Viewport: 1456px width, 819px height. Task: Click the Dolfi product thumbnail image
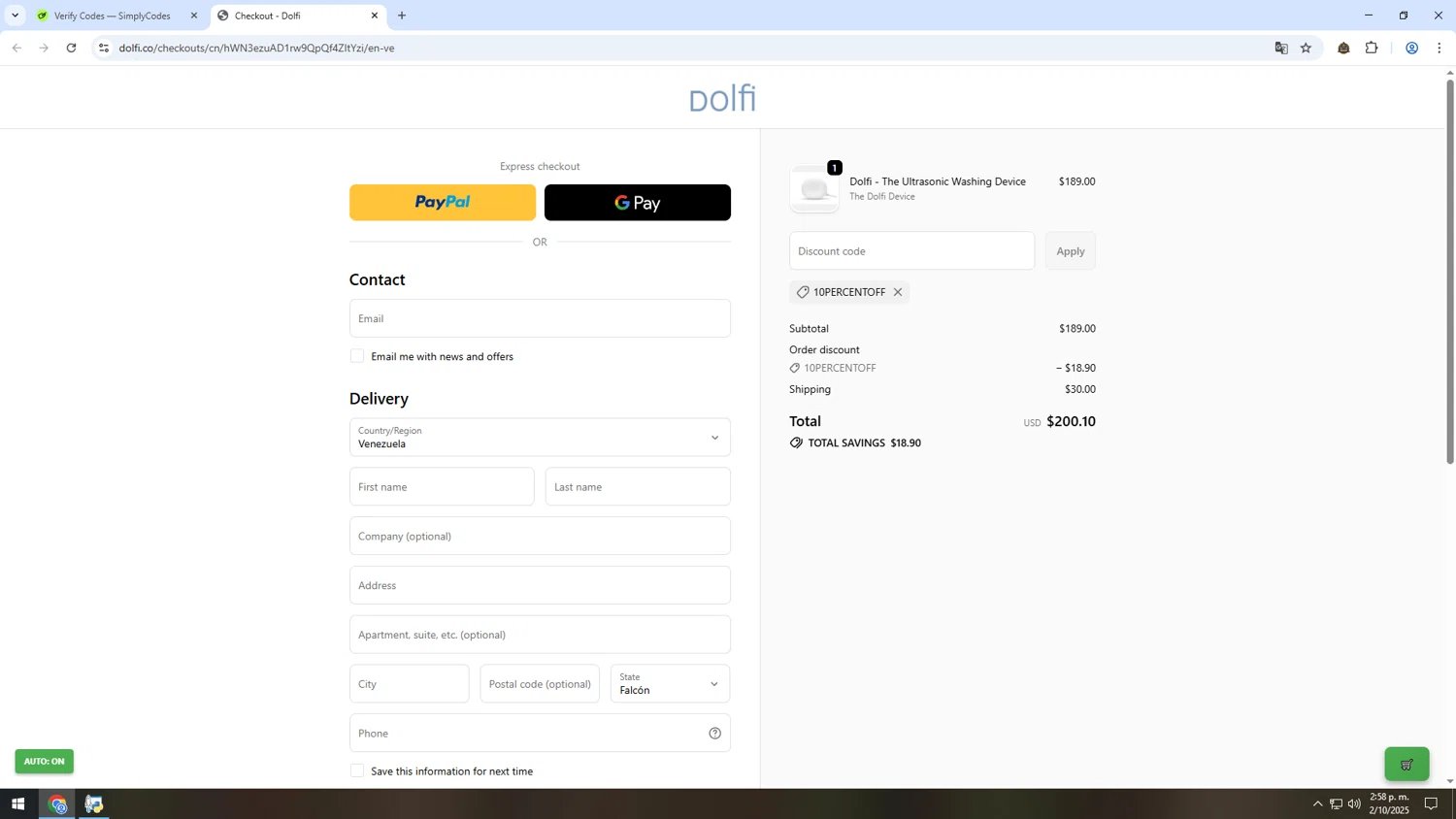pos(814,189)
